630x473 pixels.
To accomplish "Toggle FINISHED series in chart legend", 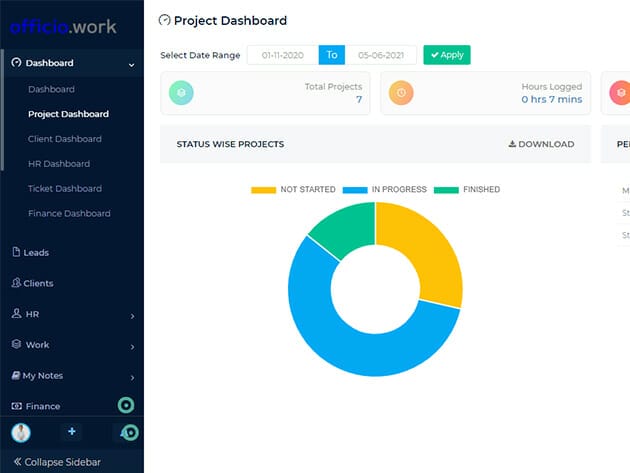I will (x=468, y=189).
